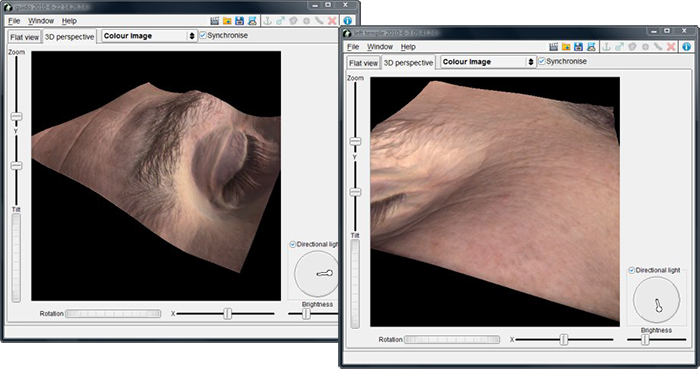Click floppy save icon in left temple window
The image size is (700, 369).
coord(579,46)
